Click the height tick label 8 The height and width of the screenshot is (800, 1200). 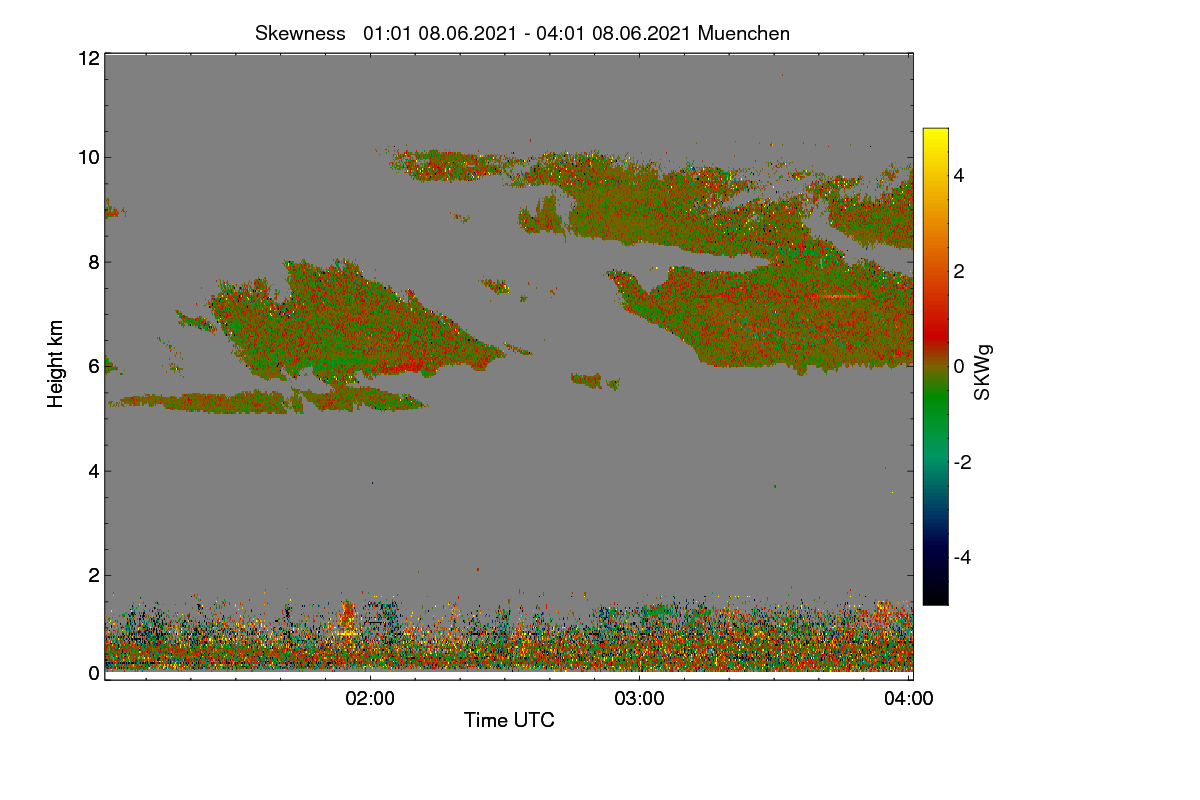tap(92, 262)
